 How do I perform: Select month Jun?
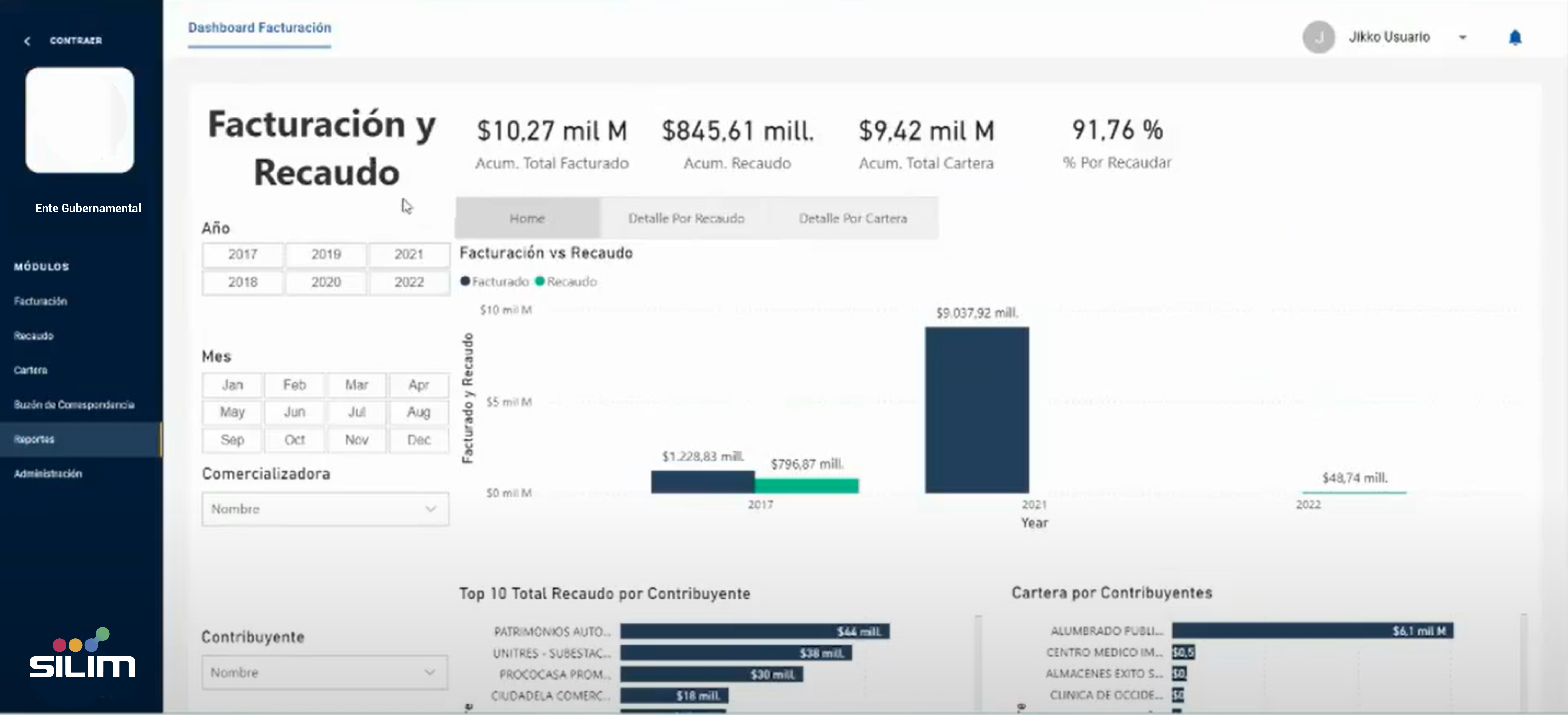(295, 413)
